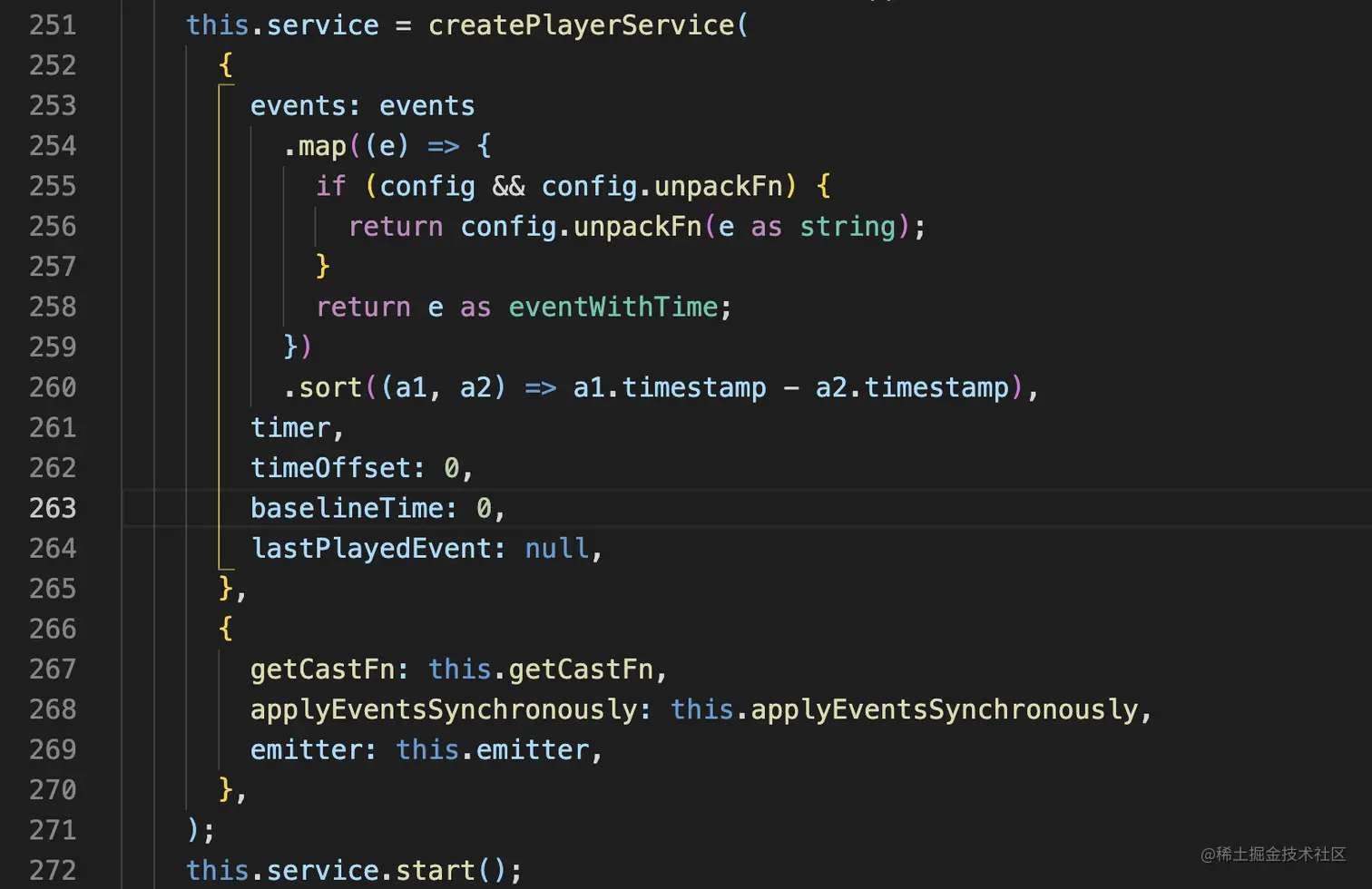
Task: Click the getCastFn property key on line 267
Action: (323, 669)
